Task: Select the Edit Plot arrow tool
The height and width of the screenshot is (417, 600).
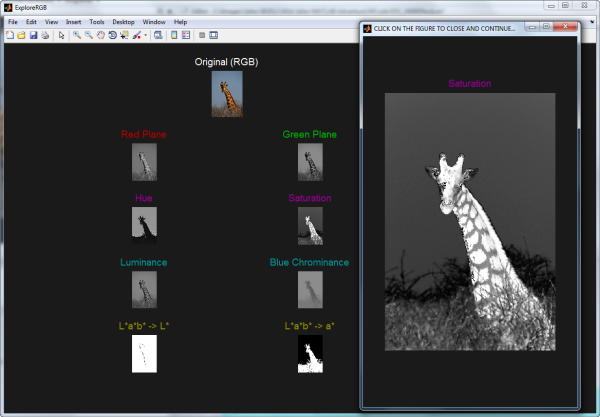Action: pos(60,35)
